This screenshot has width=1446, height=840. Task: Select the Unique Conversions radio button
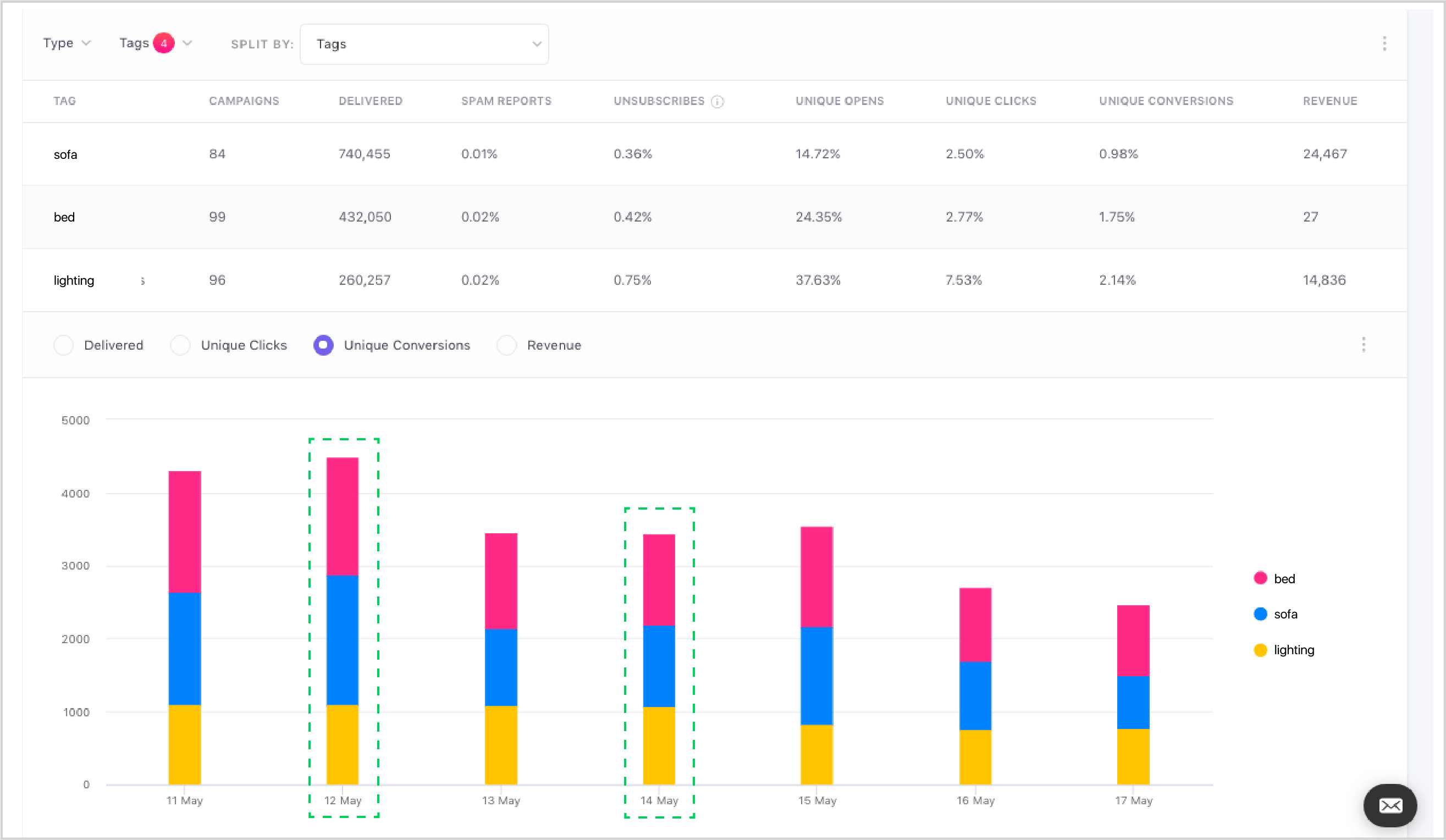(x=324, y=345)
